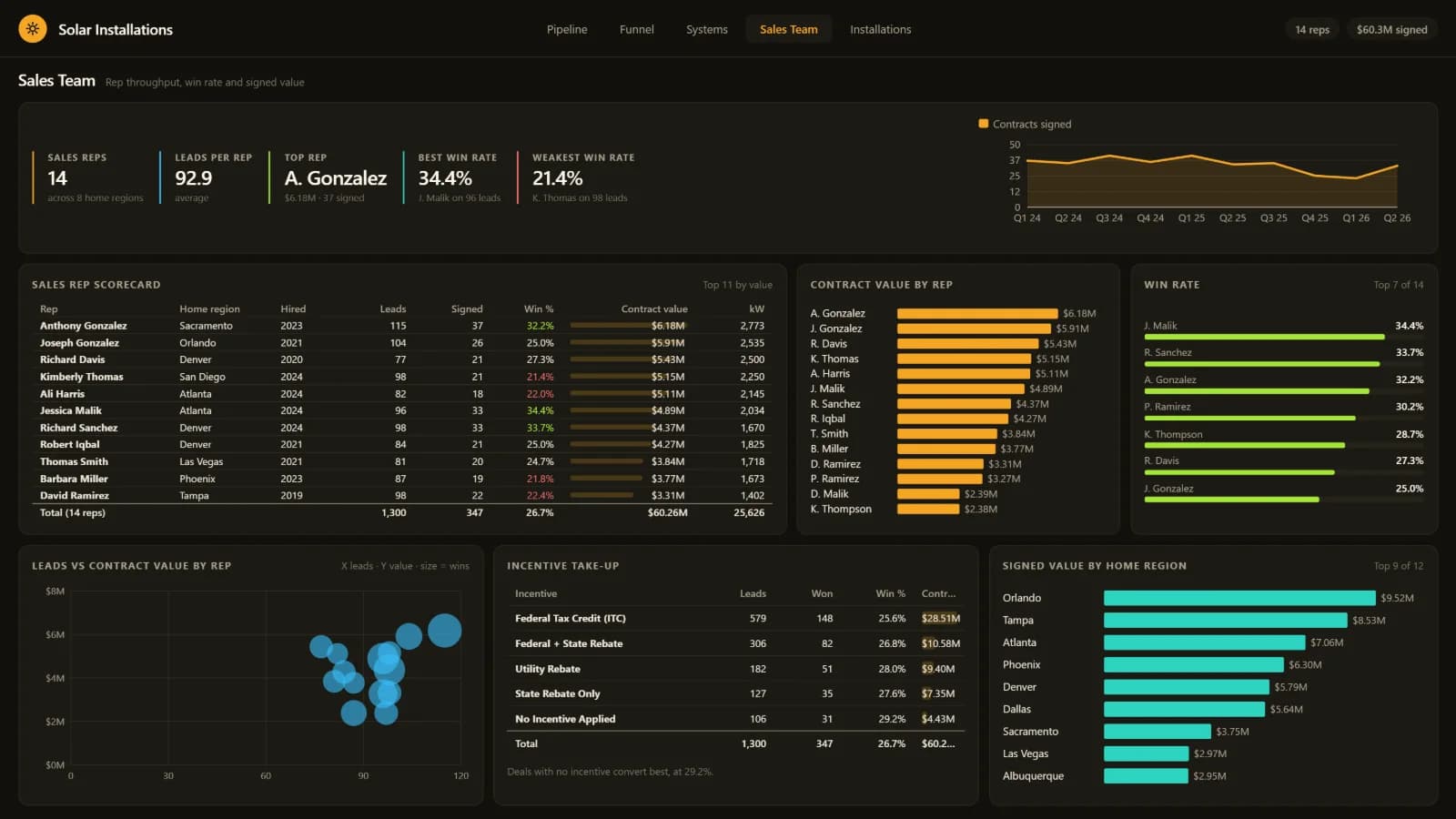The width and height of the screenshot is (1456, 819).
Task: Click the J. Gonzalez $5.91M contract bar
Action: click(974, 329)
